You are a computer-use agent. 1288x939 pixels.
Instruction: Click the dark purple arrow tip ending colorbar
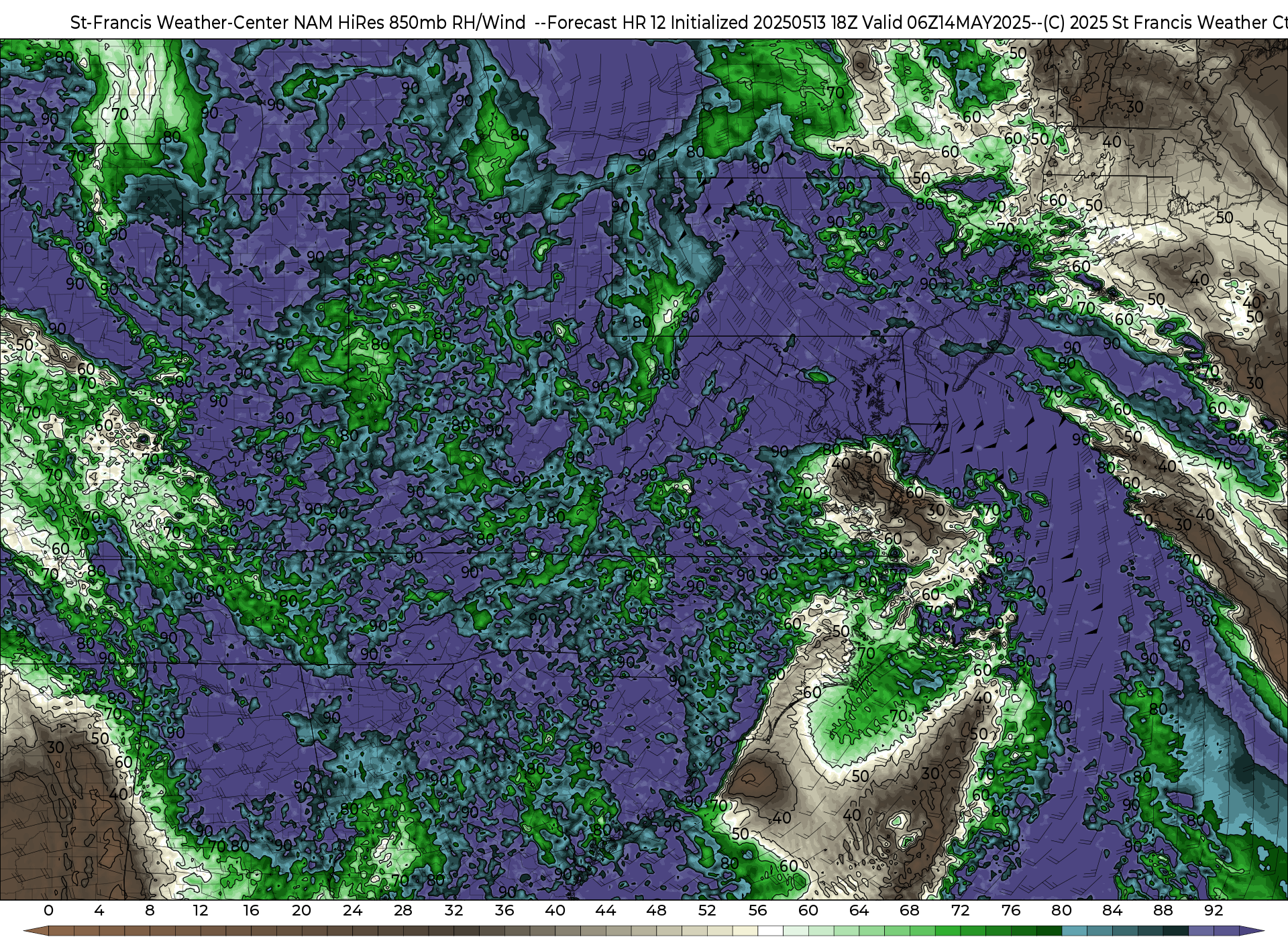[1251, 932]
